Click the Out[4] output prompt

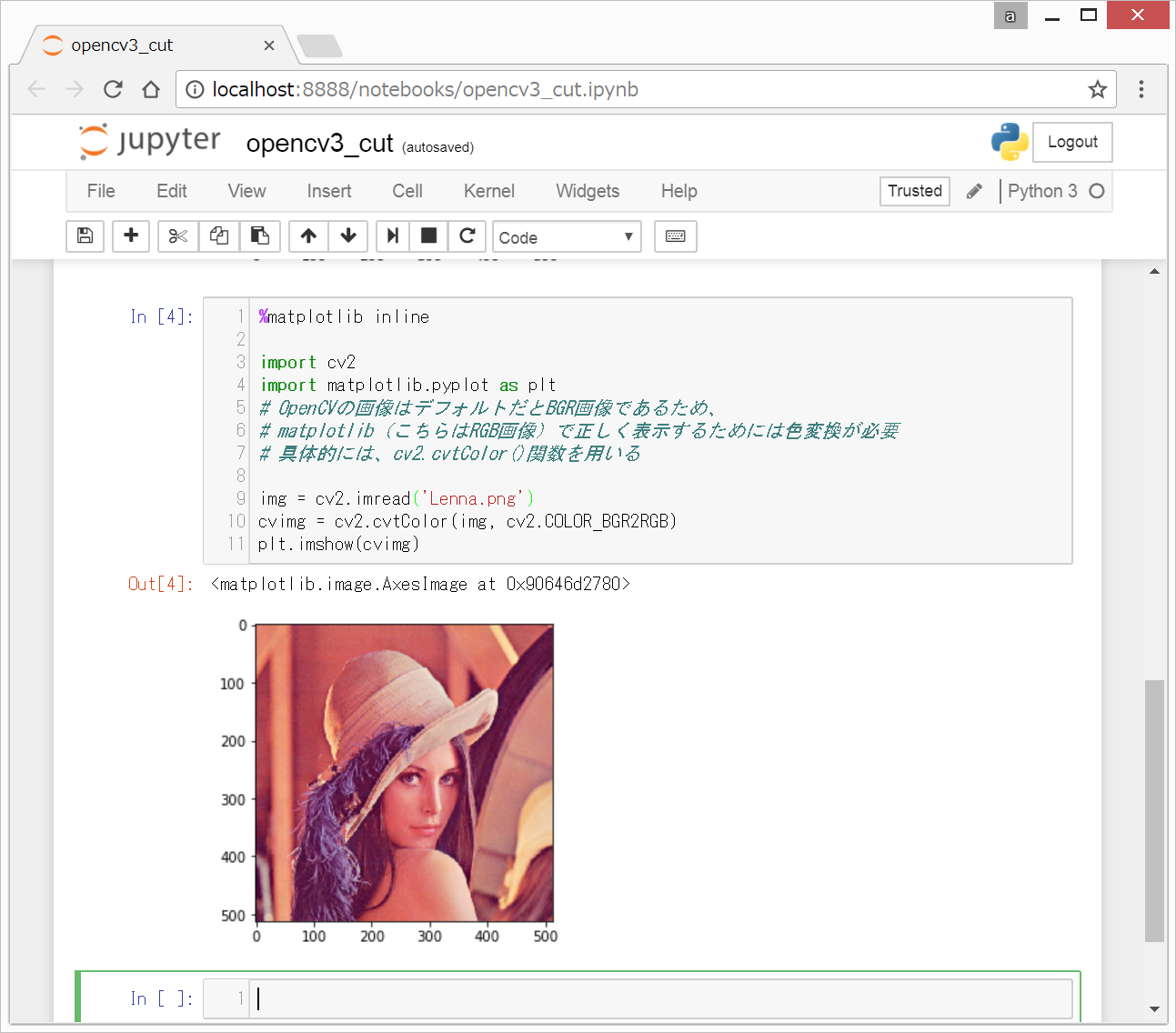[160, 584]
